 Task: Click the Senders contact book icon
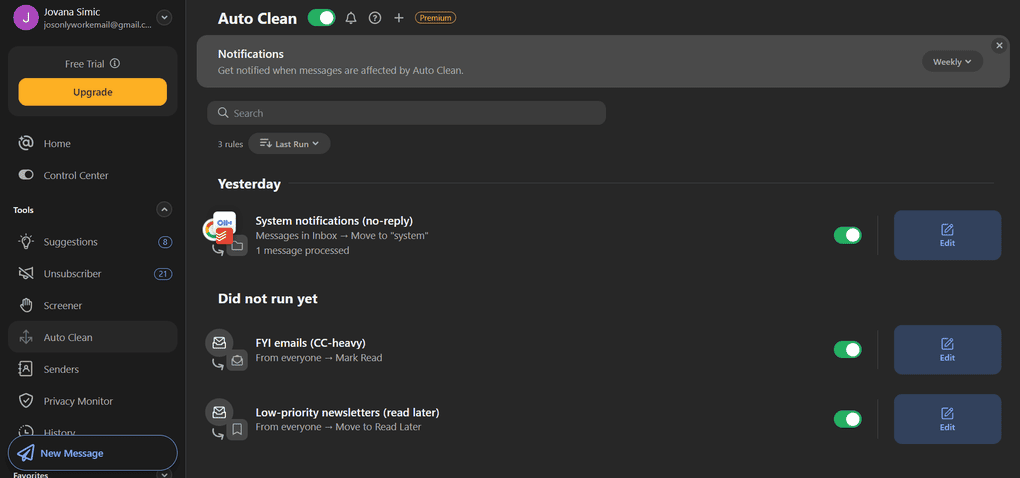pyautogui.click(x=26, y=369)
